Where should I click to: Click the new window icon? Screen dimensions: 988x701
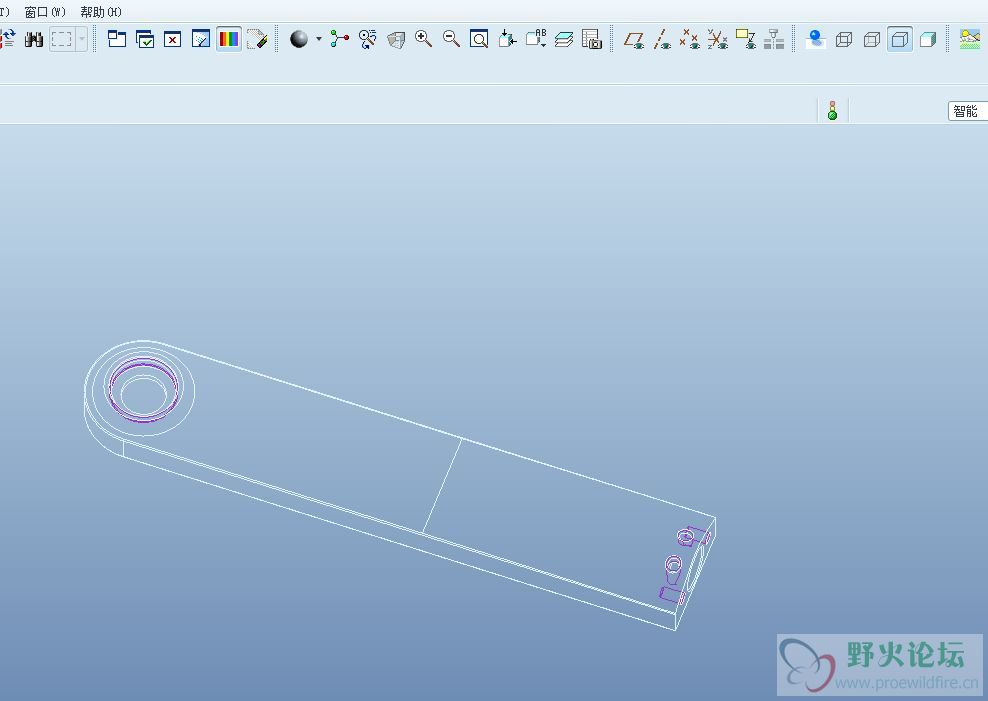click(x=117, y=40)
